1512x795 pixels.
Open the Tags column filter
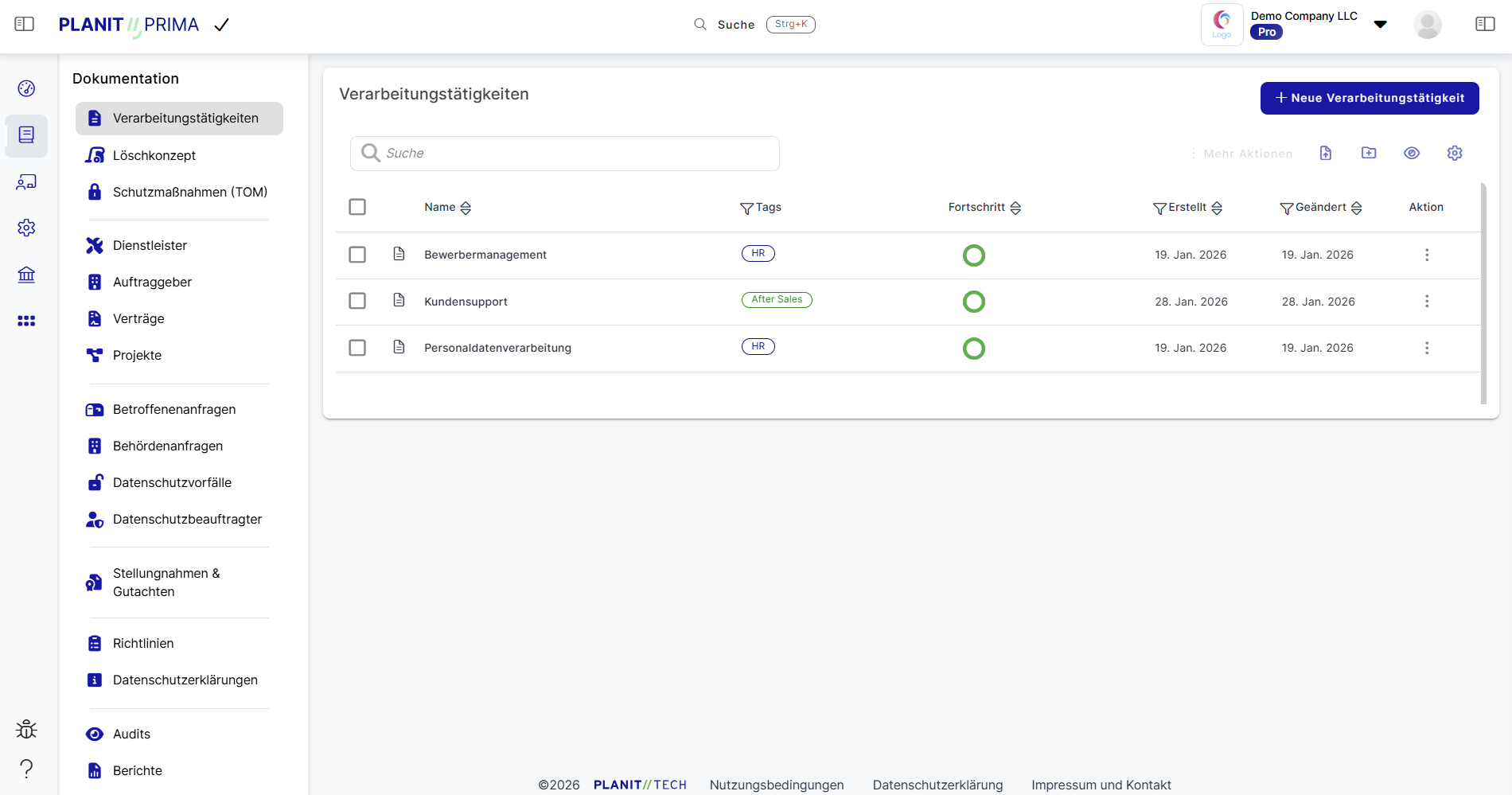(x=746, y=208)
